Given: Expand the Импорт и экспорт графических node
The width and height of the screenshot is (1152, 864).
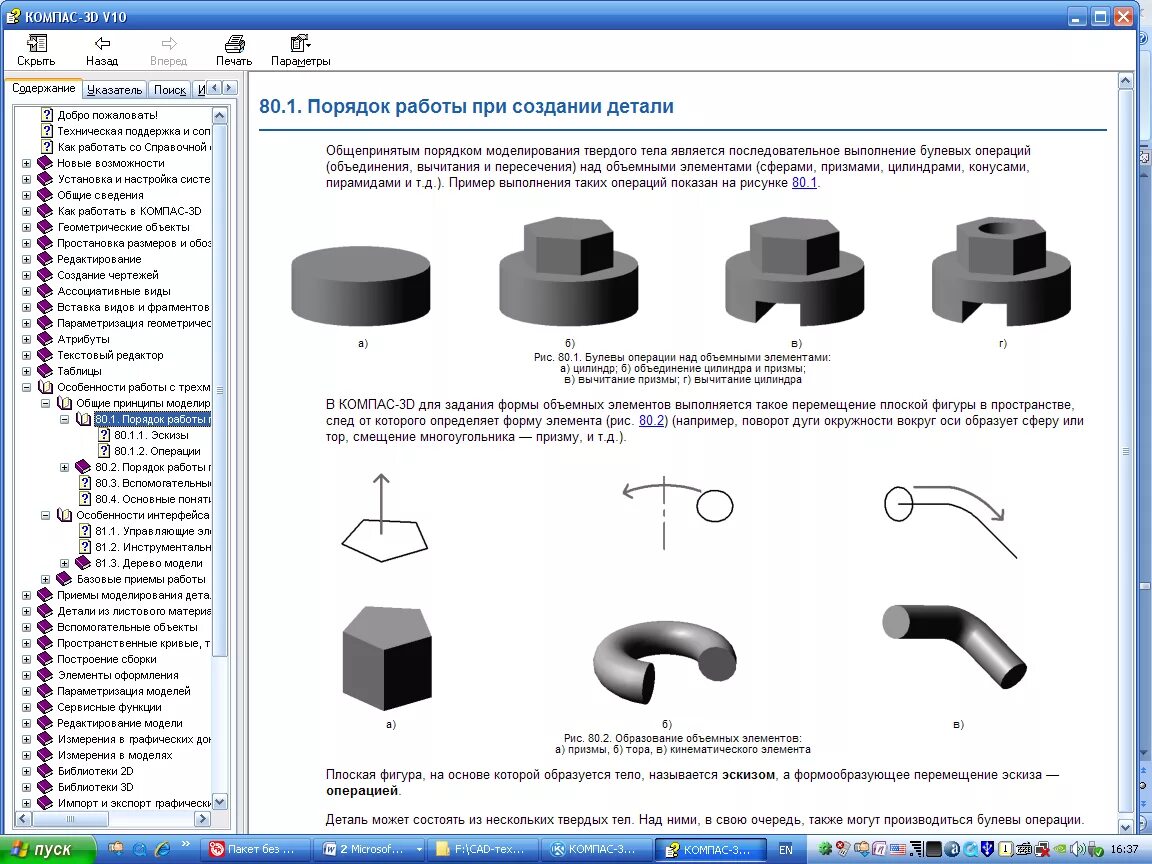Looking at the screenshot, I should (x=26, y=803).
